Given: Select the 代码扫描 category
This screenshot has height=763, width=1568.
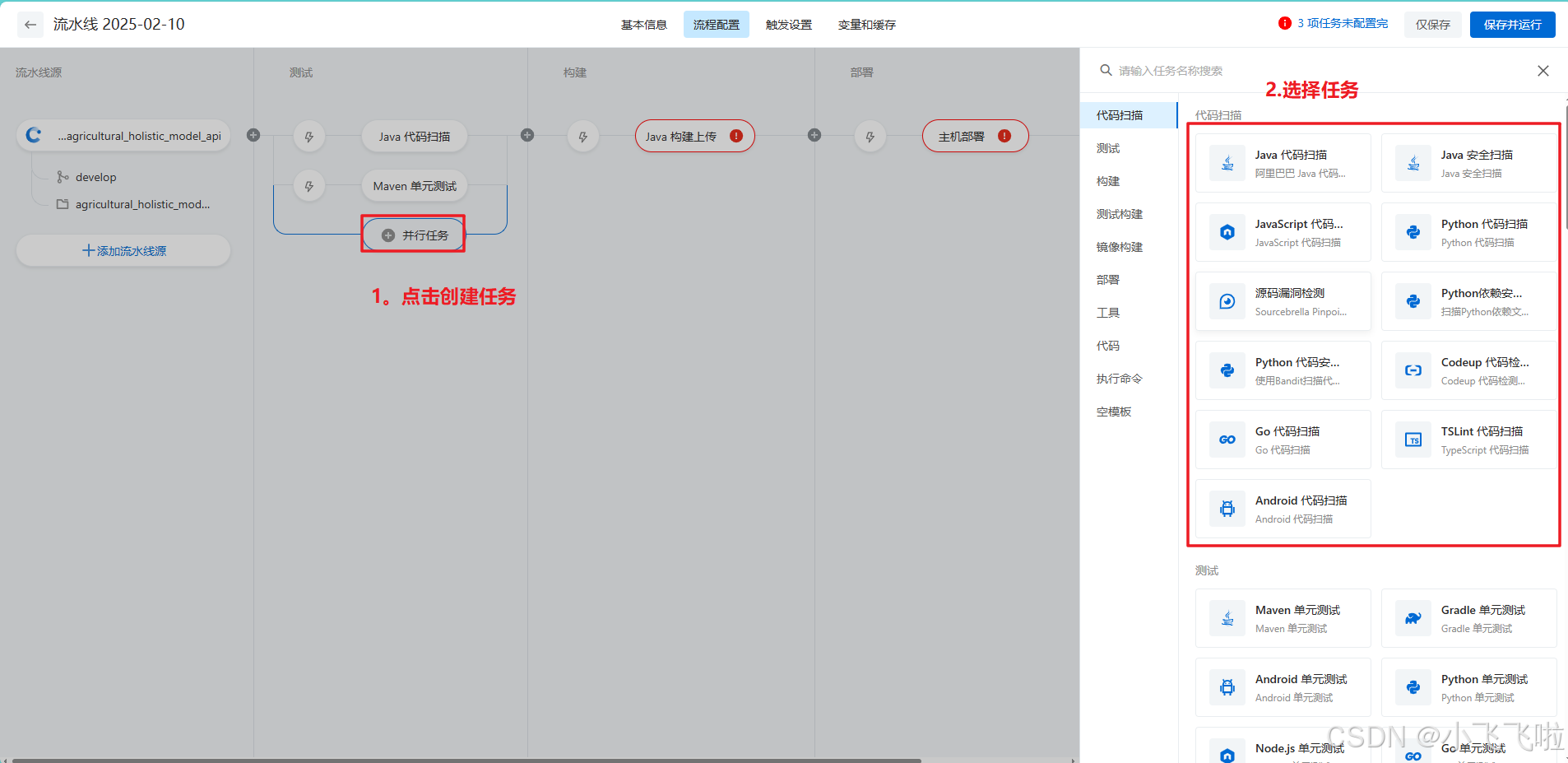Looking at the screenshot, I should pos(1129,115).
